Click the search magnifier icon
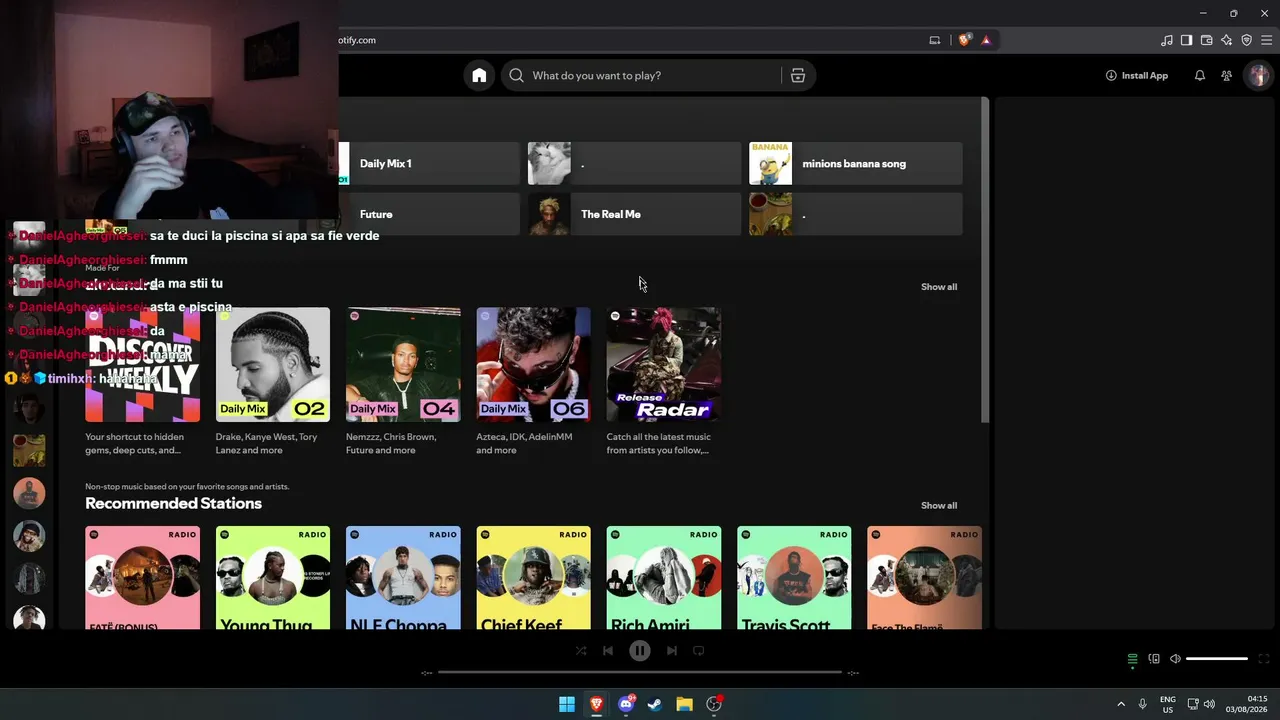Image resolution: width=1280 pixels, height=720 pixels. (516, 75)
